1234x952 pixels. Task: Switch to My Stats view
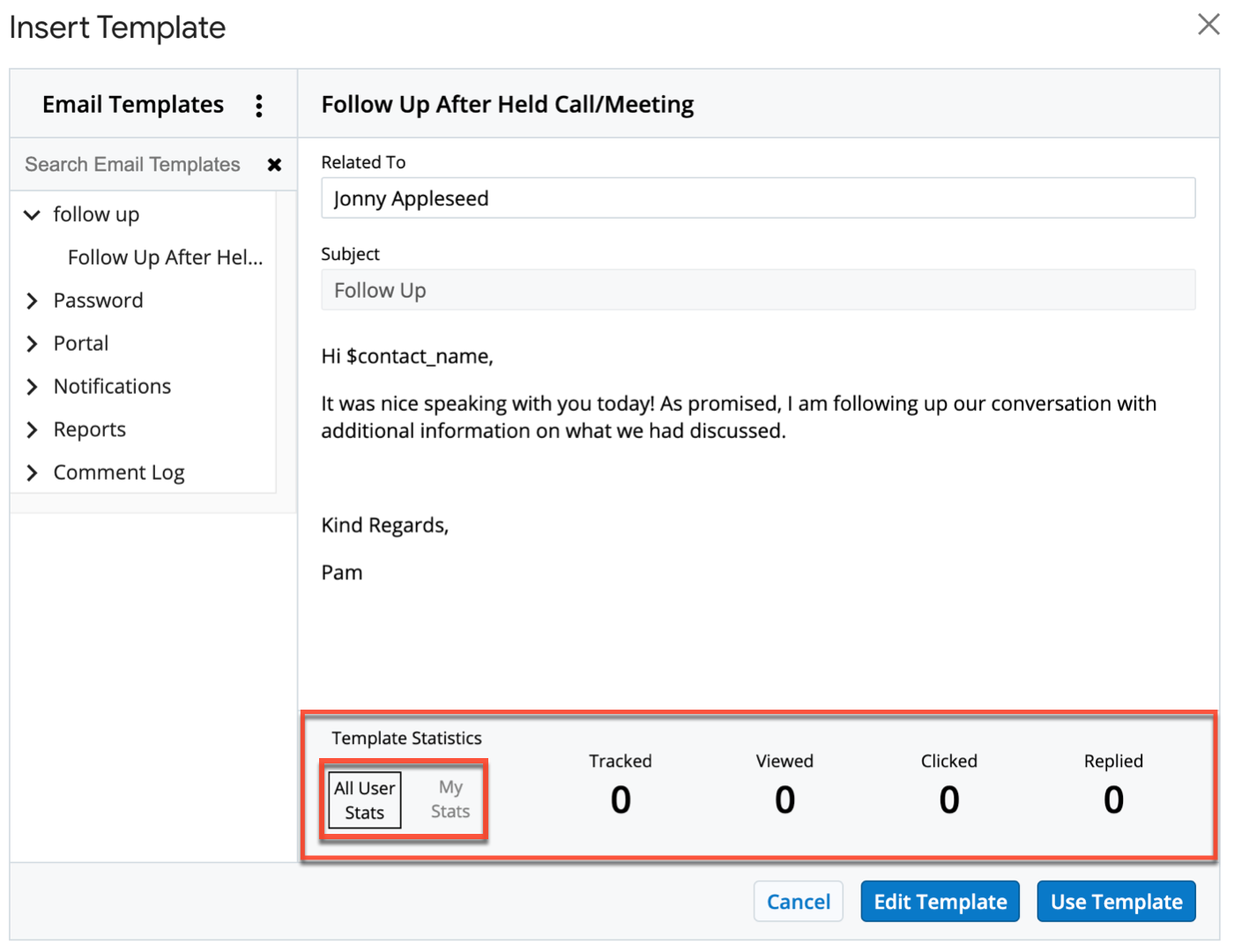(x=450, y=800)
